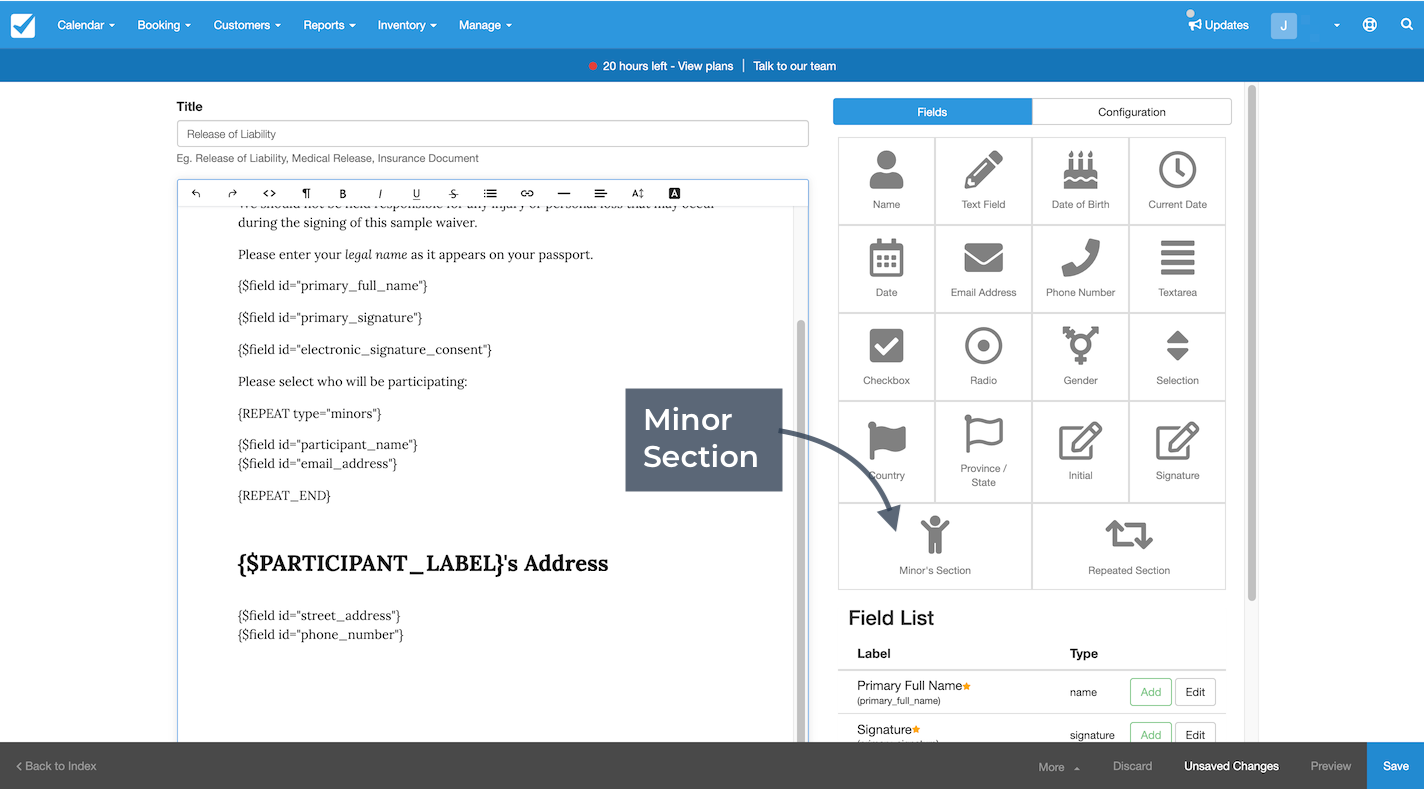
Task: Switch to the Configuration tab
Action: pyautogui.click(x=1132, y=112)
